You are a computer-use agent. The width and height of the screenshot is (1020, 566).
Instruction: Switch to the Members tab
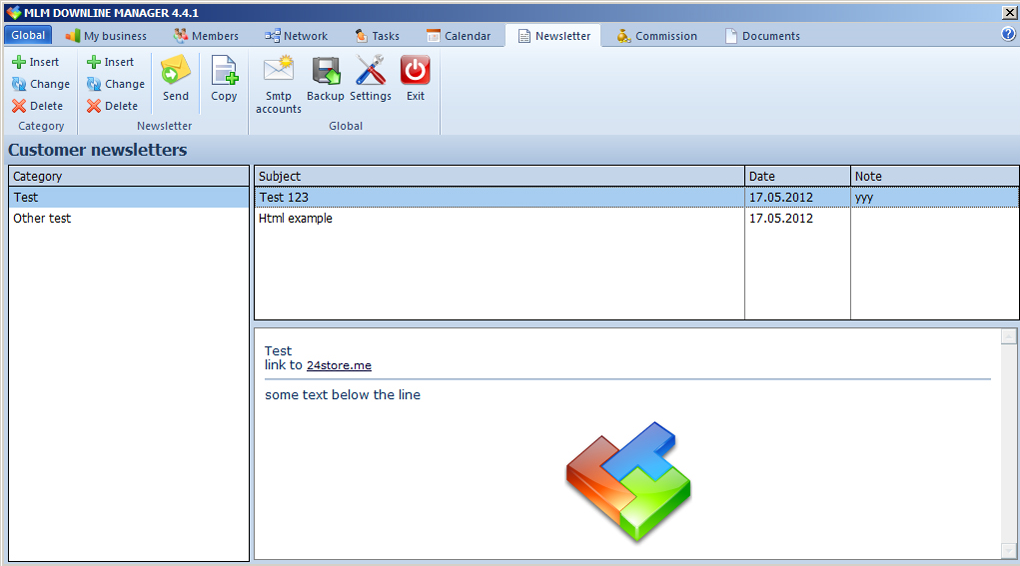tap(206, 36)
